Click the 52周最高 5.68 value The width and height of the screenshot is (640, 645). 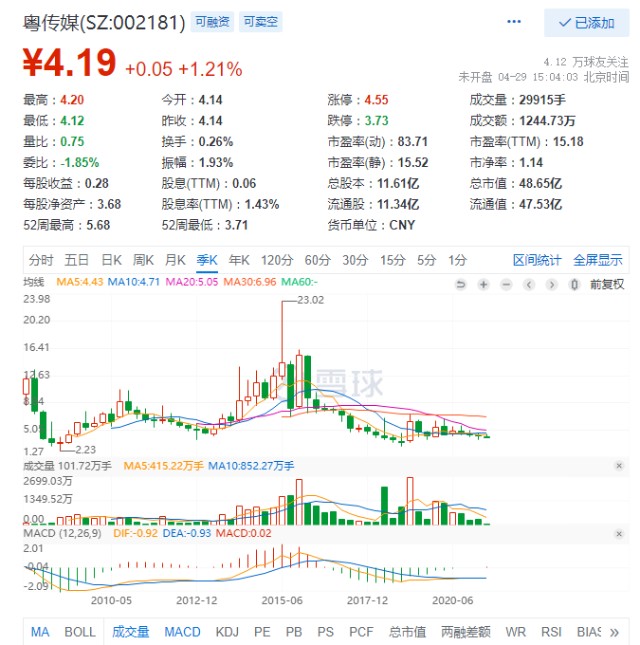click(x=98, y=225)
